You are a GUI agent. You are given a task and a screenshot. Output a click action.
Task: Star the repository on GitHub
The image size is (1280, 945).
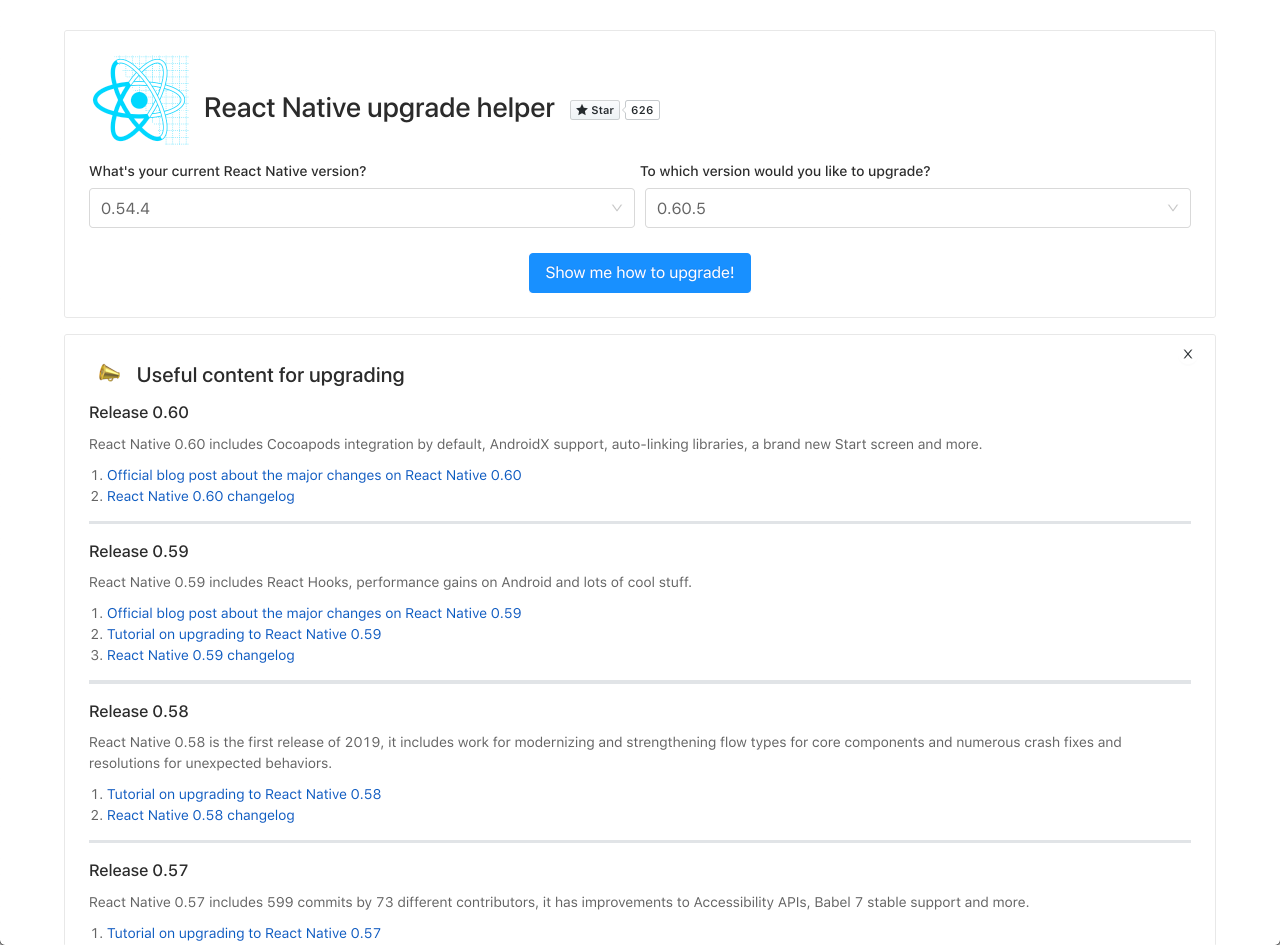coord(594,110)
